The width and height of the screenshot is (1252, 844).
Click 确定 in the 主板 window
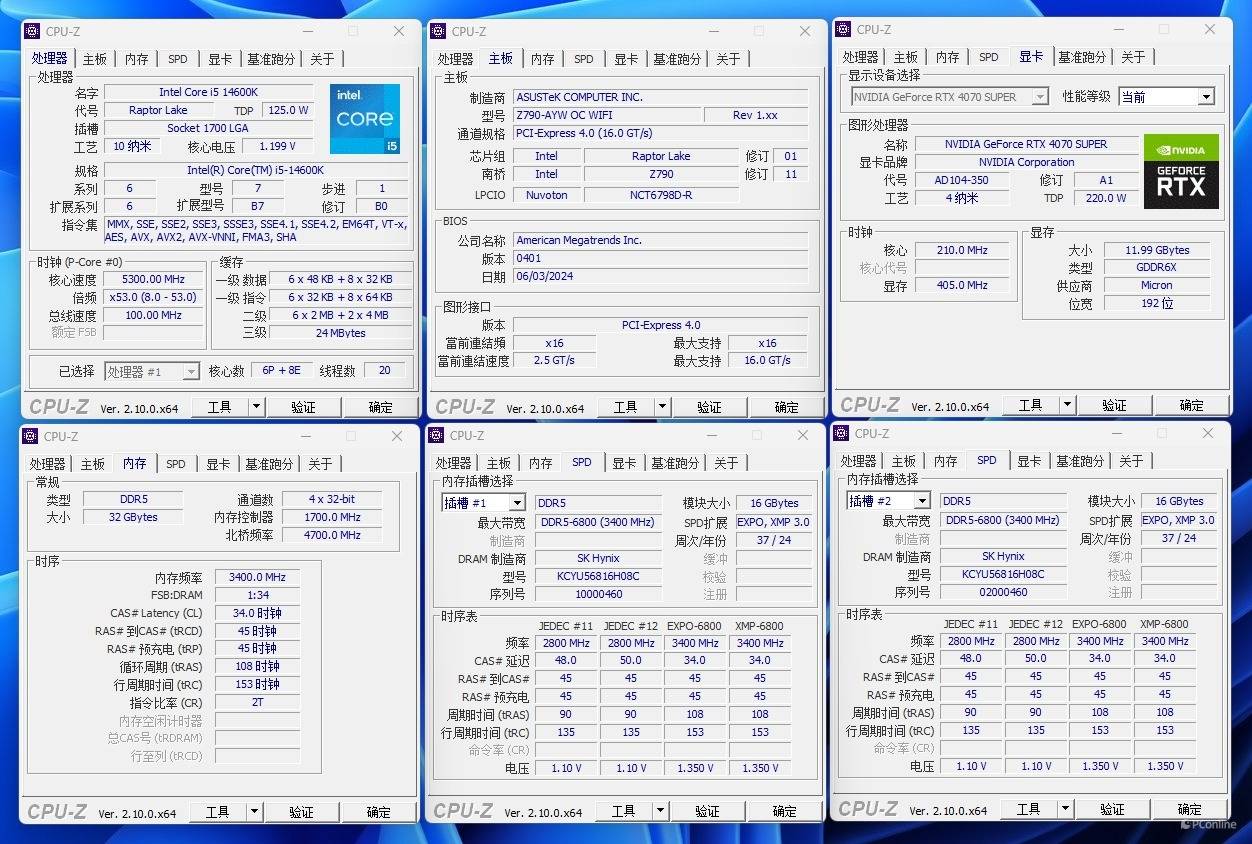point(786,407)
